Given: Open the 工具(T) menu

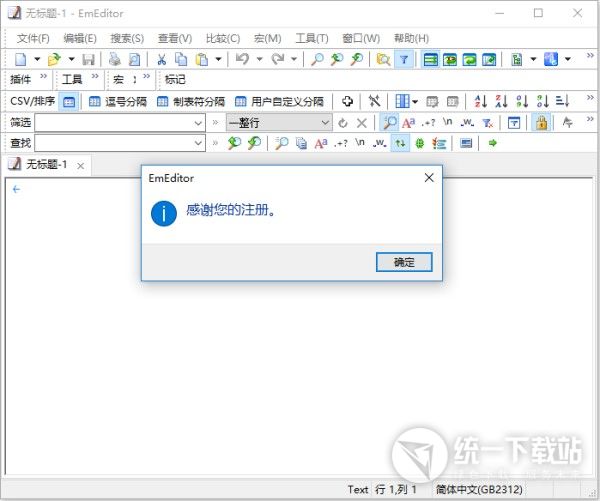Looking at the screenshot, I should tap(312, 38).
